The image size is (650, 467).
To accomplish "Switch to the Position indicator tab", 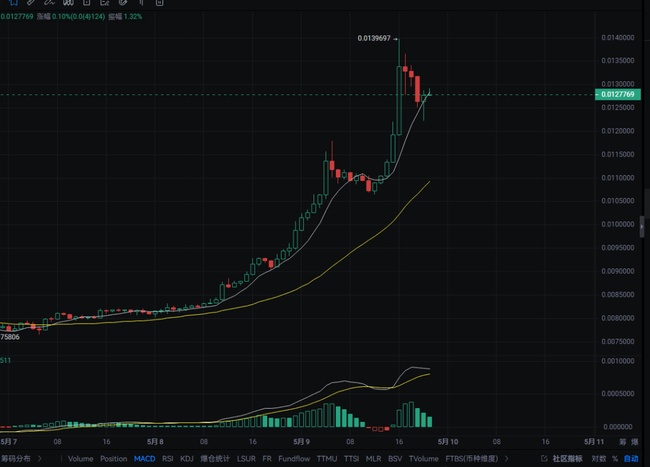I will click(x=114, y=459).
